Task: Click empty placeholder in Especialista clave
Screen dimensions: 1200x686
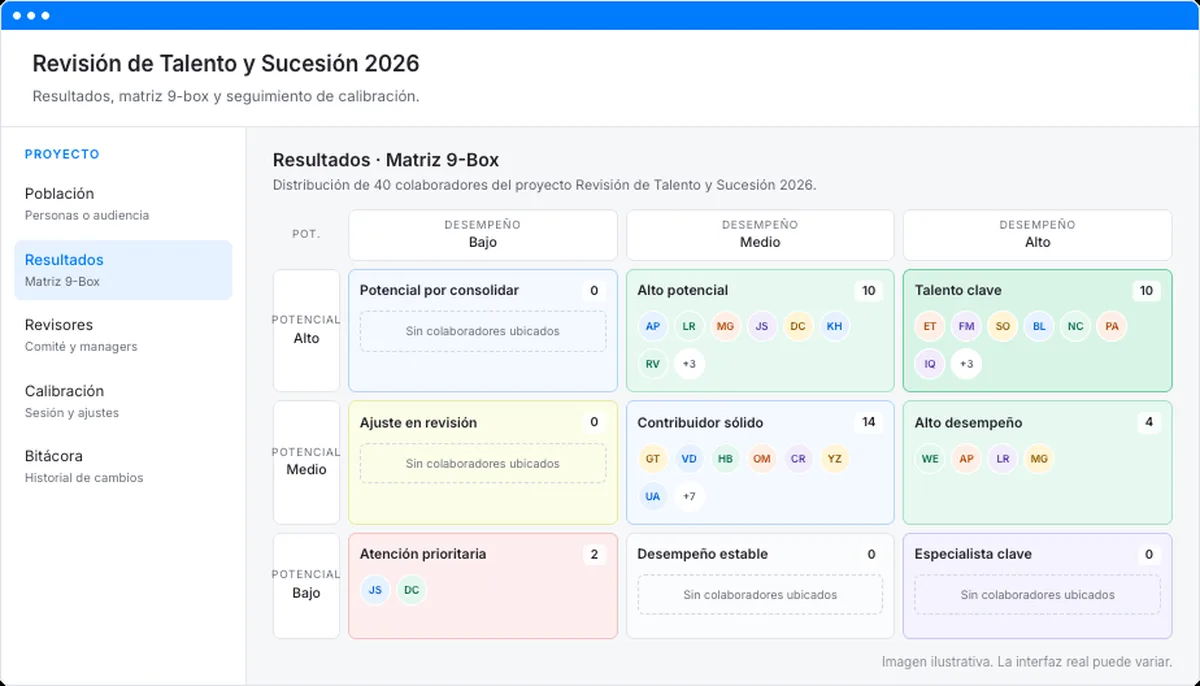Action: point(1038,594)
